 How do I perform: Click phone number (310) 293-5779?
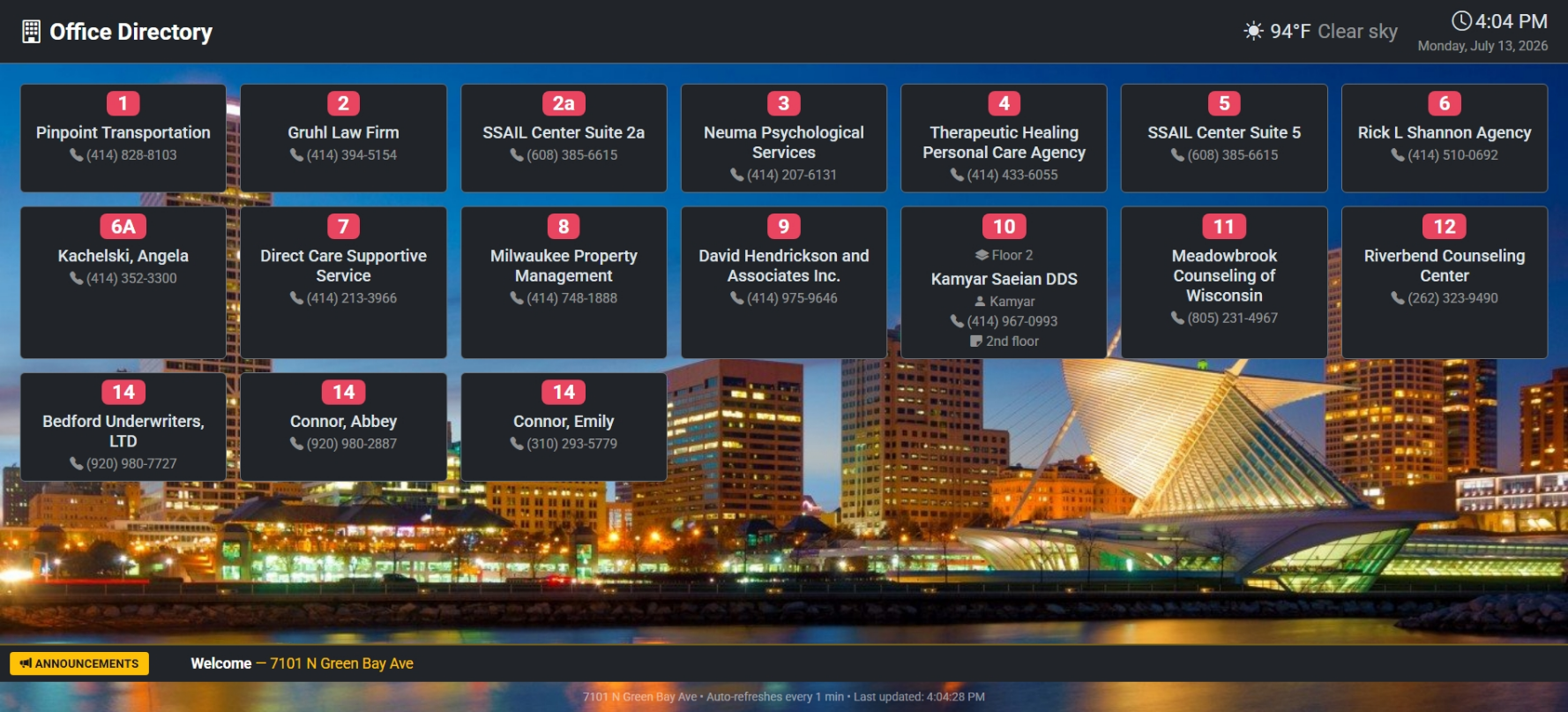tap(572, 445)
